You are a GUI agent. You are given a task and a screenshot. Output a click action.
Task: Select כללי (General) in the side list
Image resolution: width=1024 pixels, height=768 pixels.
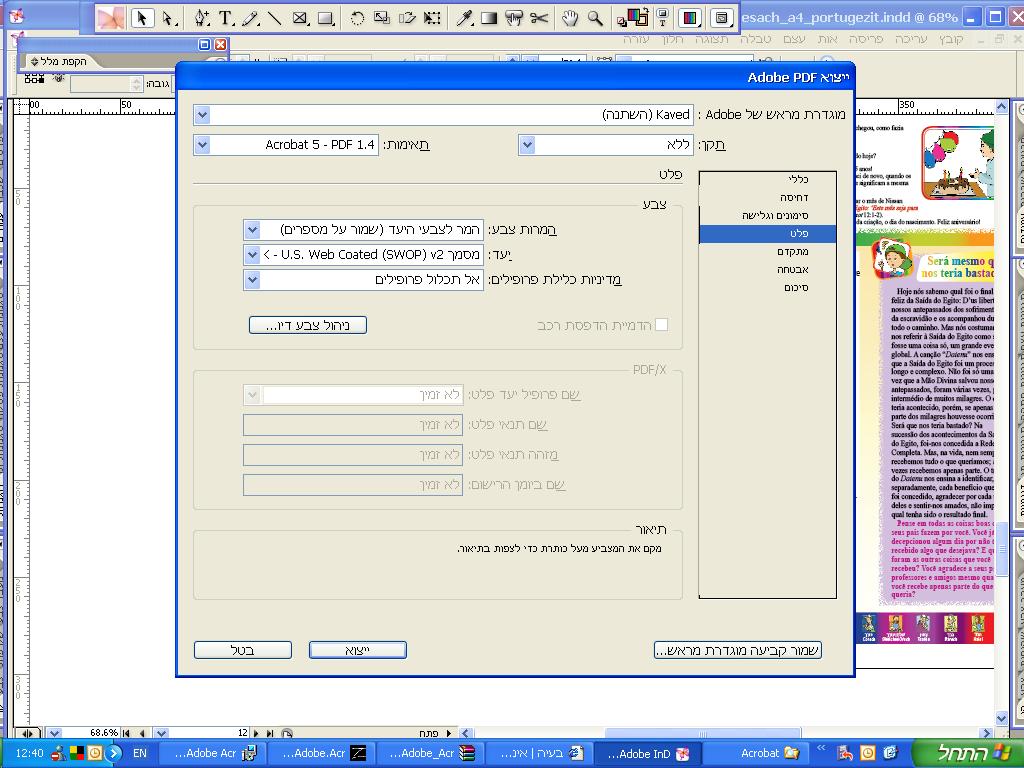768,180
